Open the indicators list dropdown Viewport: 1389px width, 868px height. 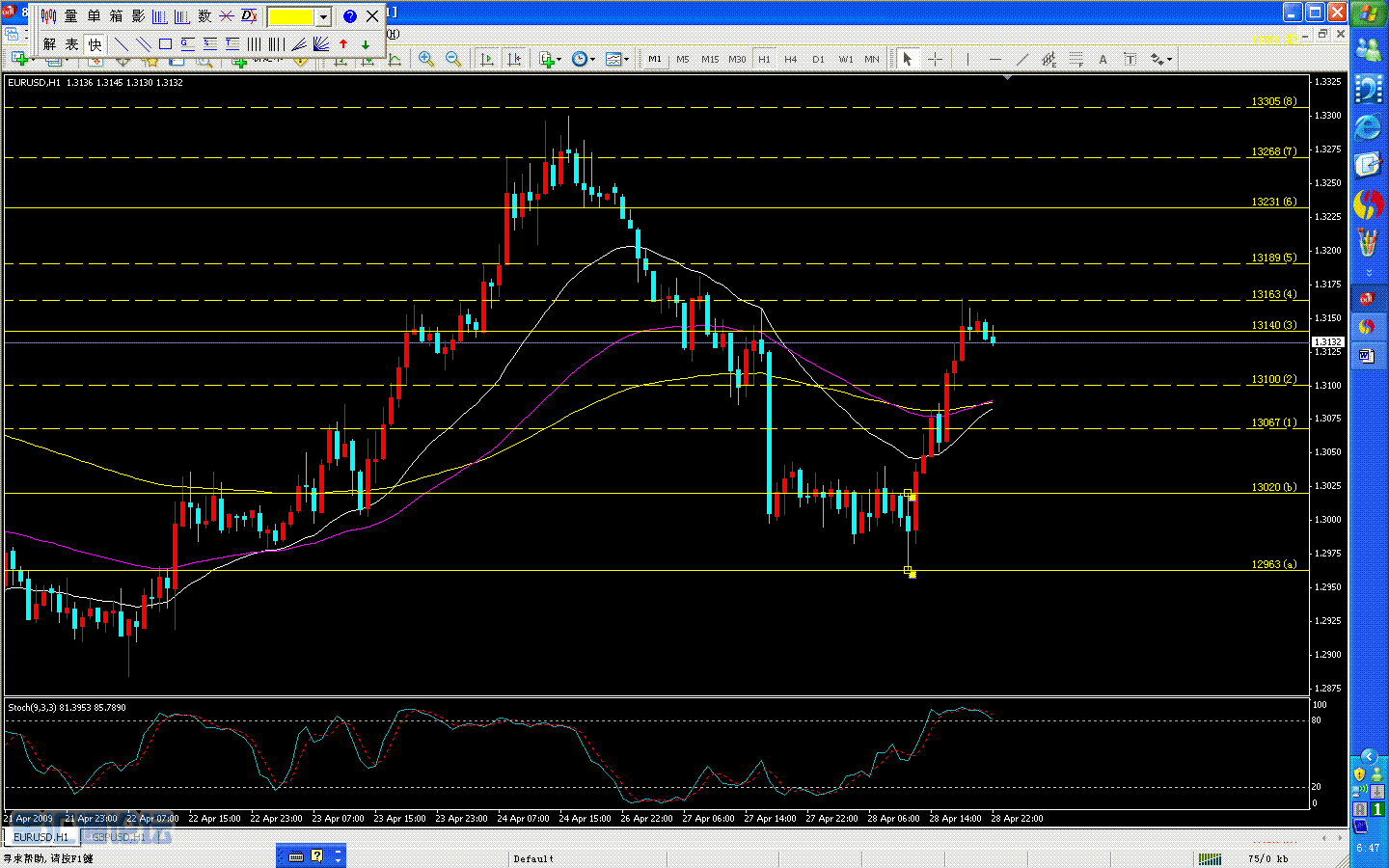pyautogui.click(x=550, y=59)
